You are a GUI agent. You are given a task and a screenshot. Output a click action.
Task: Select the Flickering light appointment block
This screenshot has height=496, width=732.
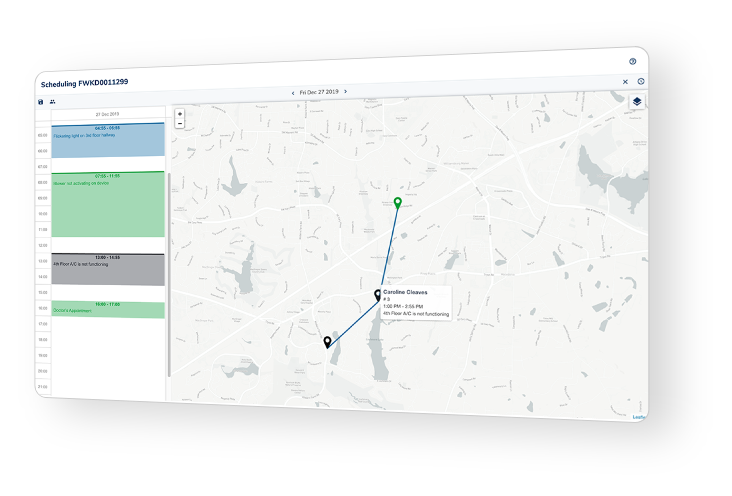[108, 142]
